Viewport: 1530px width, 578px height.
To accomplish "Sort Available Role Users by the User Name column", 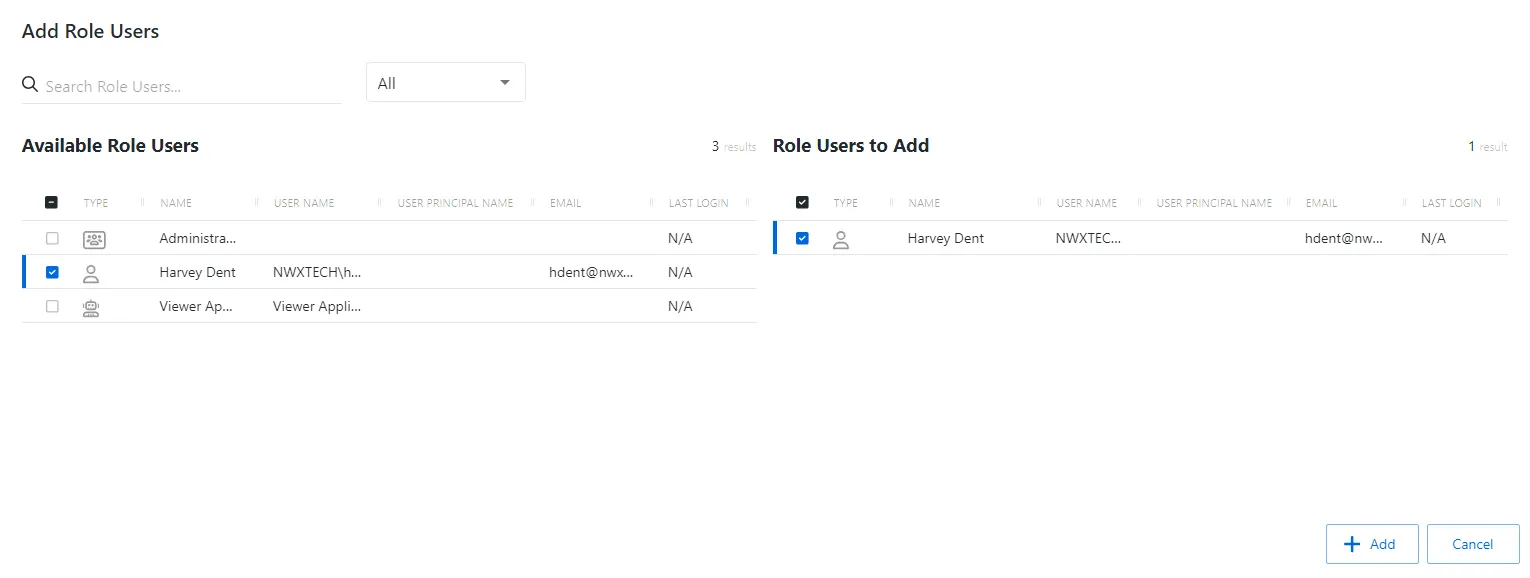I will point(304,203).
